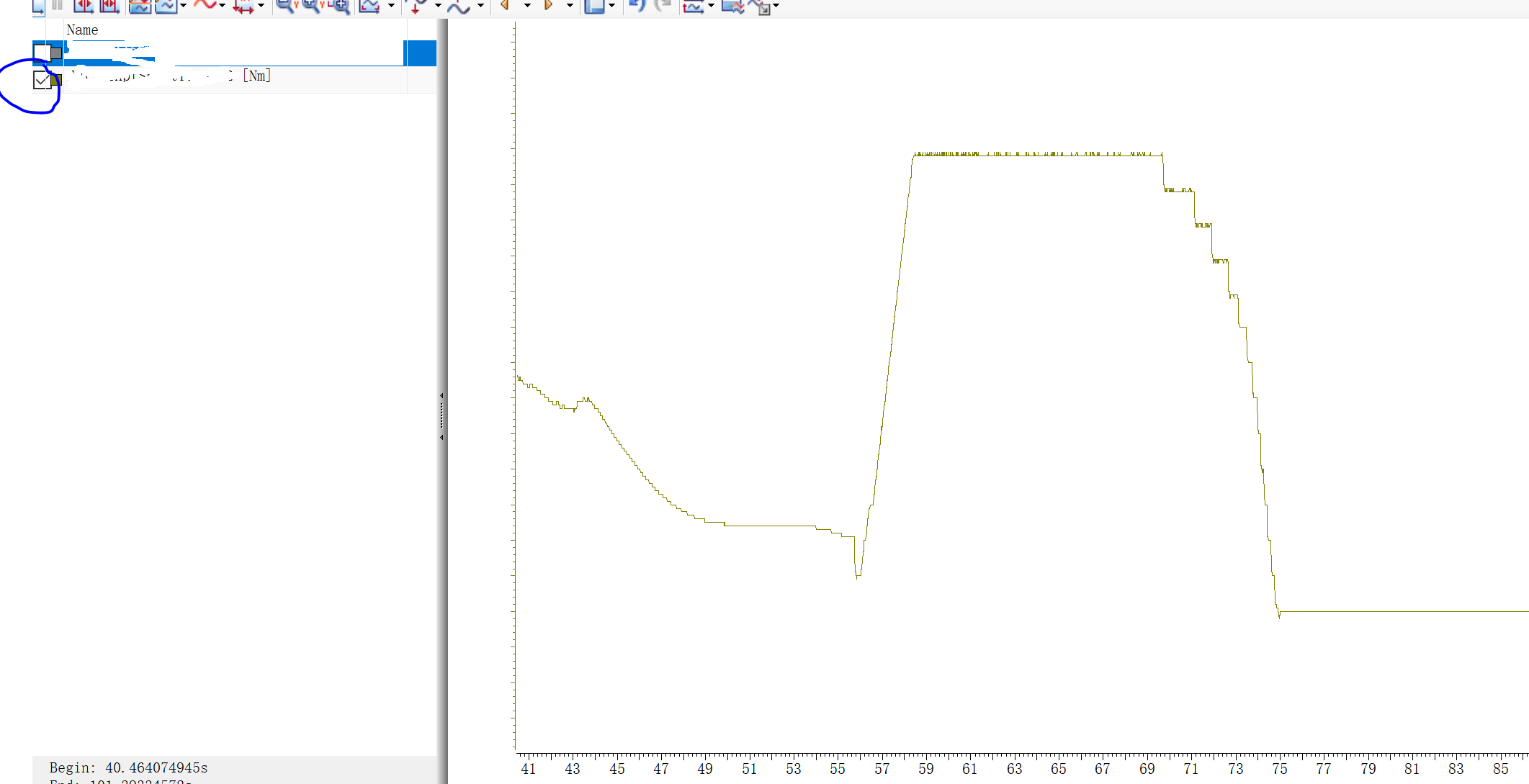Viewport: 1529px width, 784px height.
Task: Click the Name column header
Action: [82, 30]
